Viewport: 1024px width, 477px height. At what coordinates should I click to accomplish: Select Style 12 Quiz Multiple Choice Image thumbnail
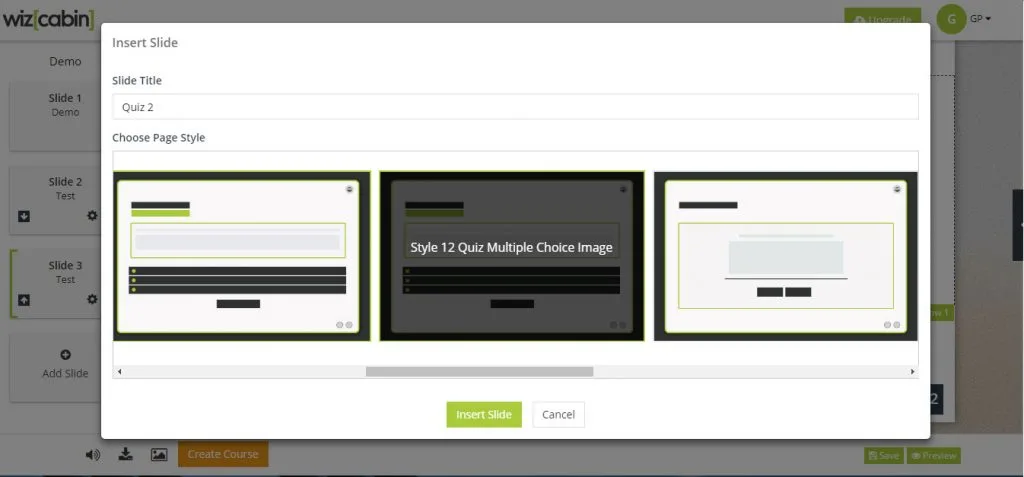pos(511,256)
